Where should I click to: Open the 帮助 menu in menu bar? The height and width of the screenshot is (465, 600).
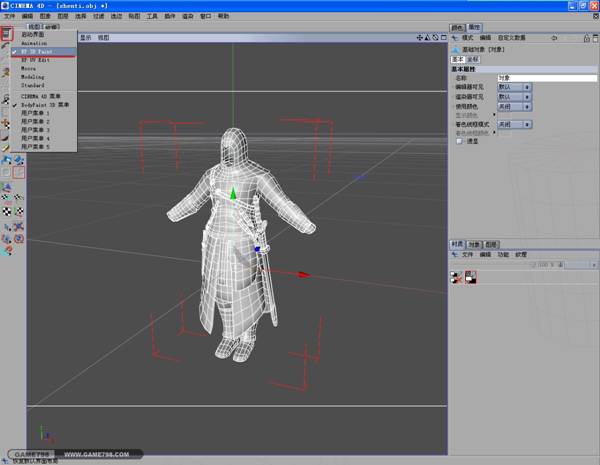point(223,16)
